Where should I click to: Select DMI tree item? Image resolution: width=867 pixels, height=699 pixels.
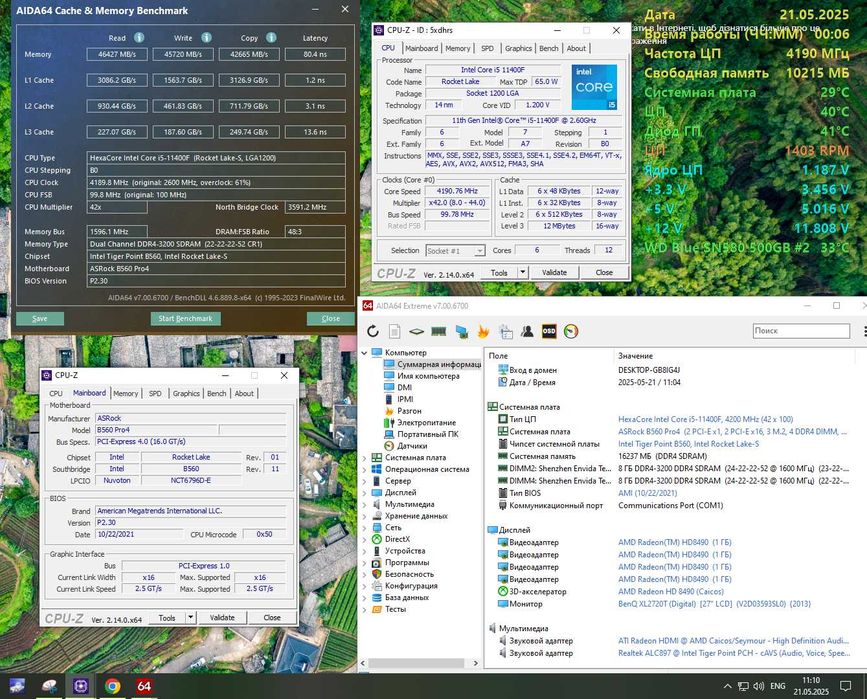[x=404, y=387]
